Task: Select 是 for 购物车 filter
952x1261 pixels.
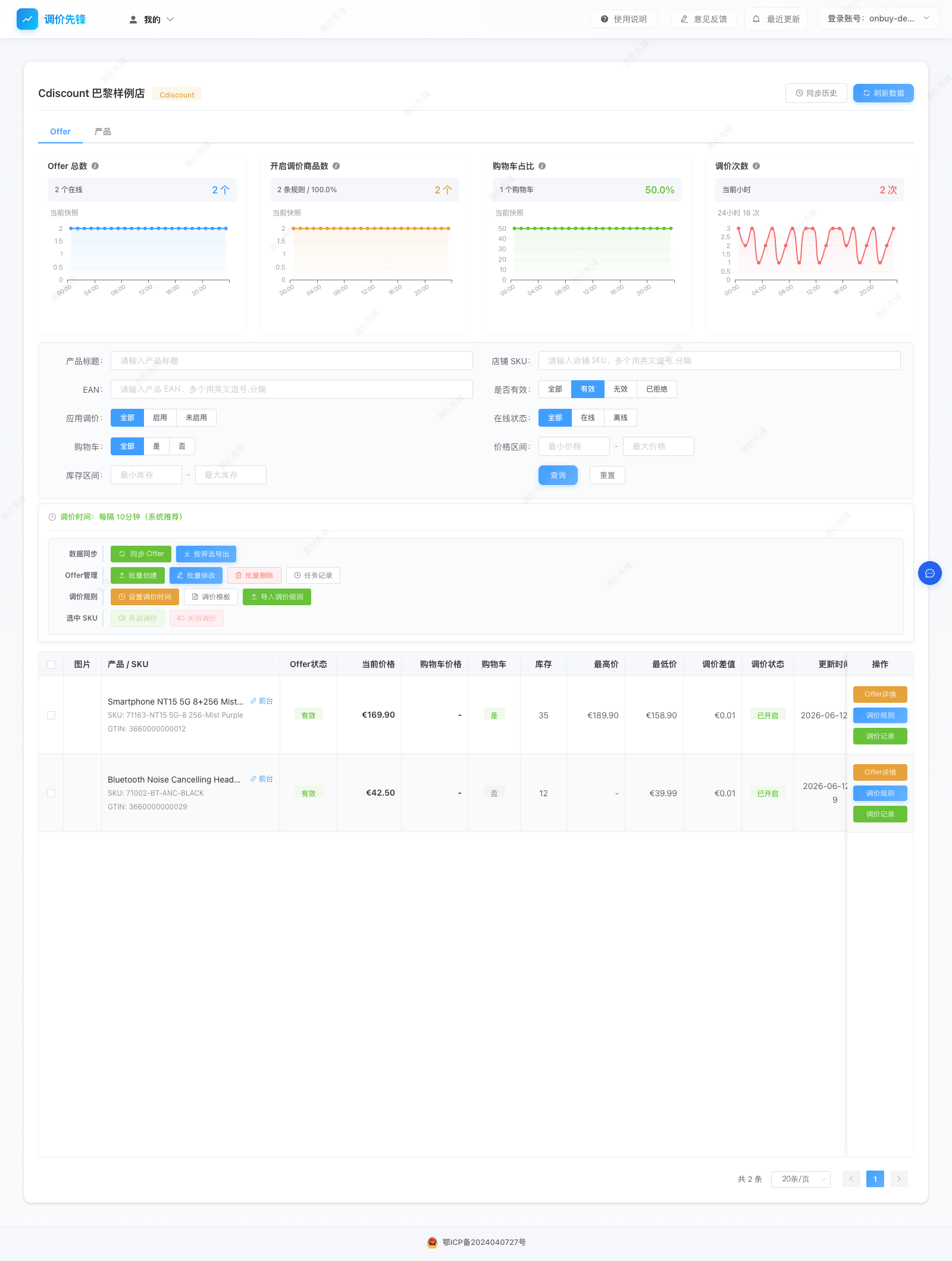Action: tap(156, 446)
